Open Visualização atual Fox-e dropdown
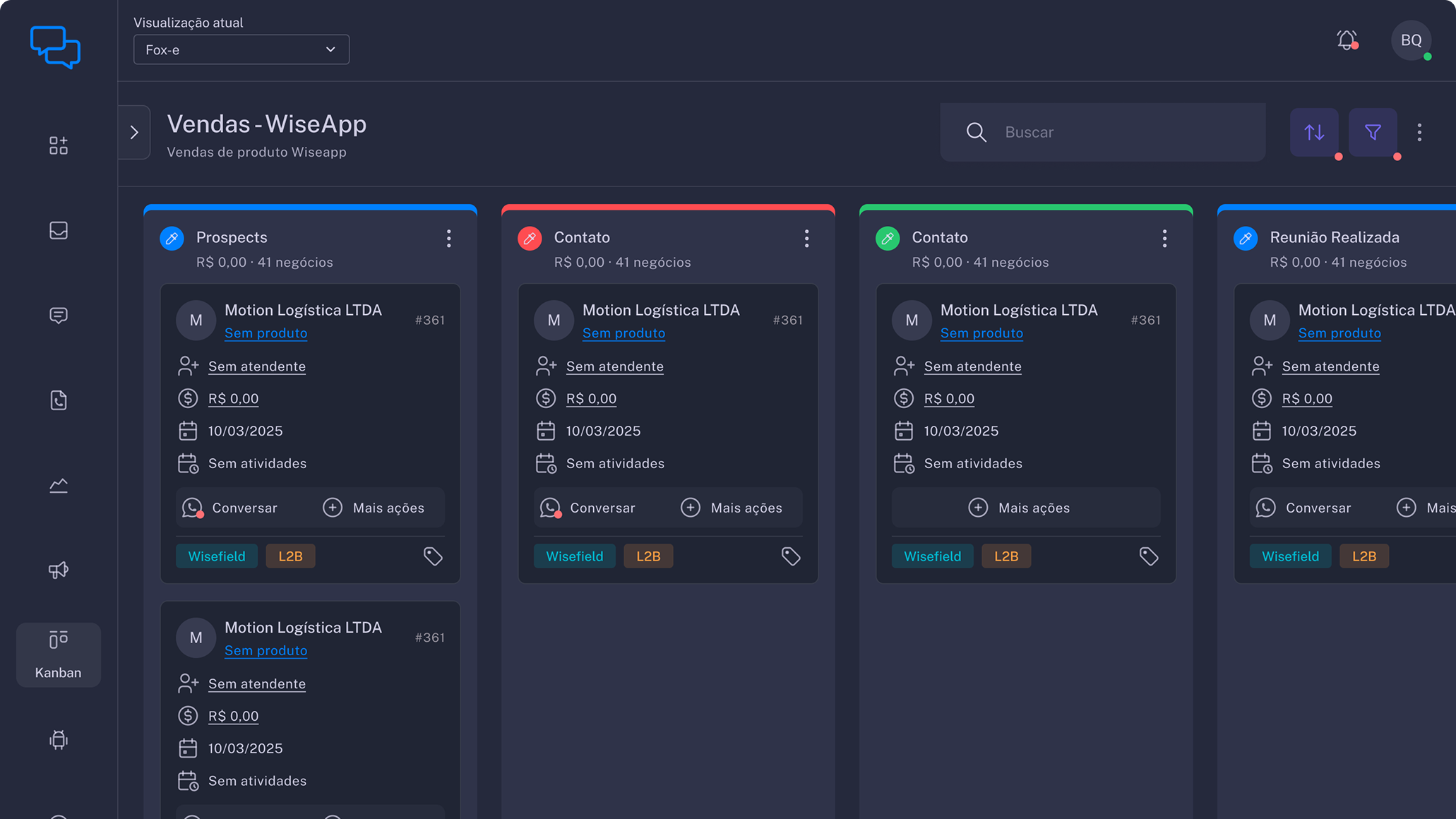 coord(241,49)
